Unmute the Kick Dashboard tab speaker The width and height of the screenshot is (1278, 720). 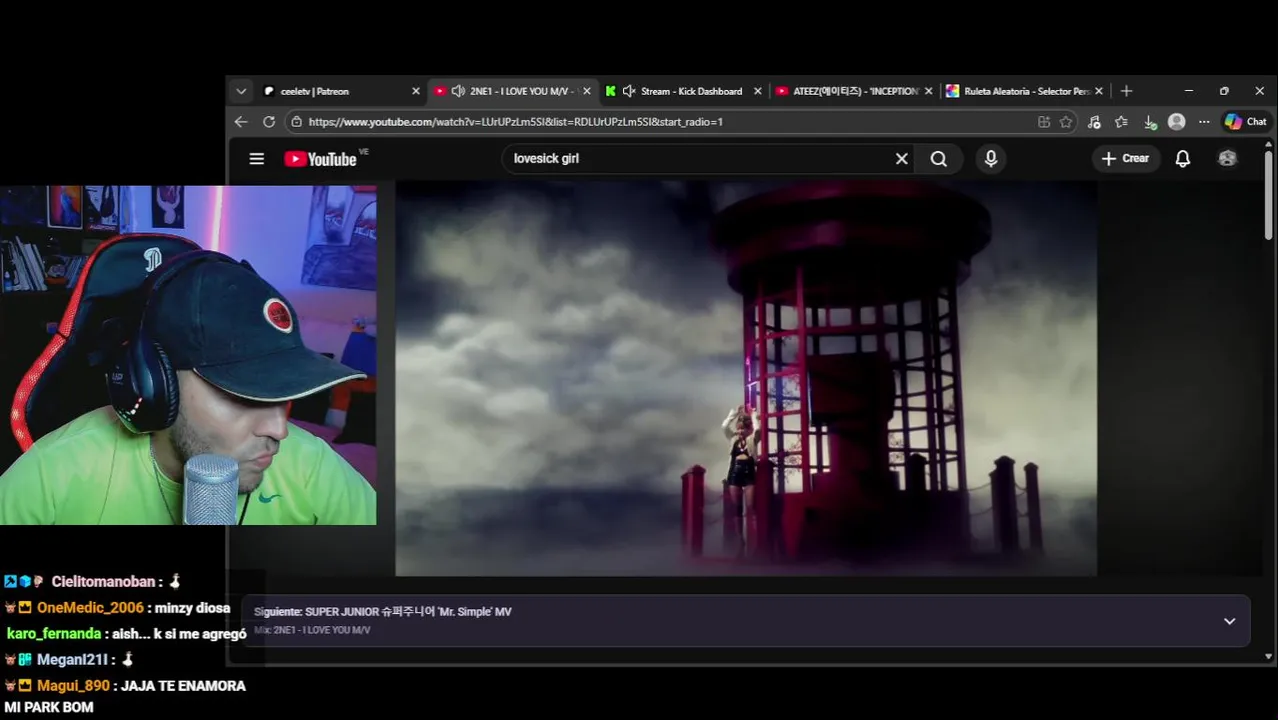point(629,91)
